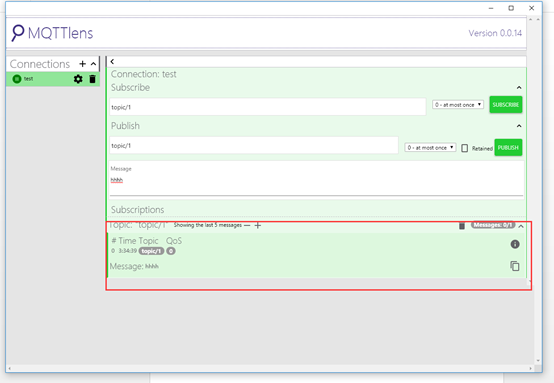
Task: Click the vertical scrollbar down arrow
Action: 538,361
